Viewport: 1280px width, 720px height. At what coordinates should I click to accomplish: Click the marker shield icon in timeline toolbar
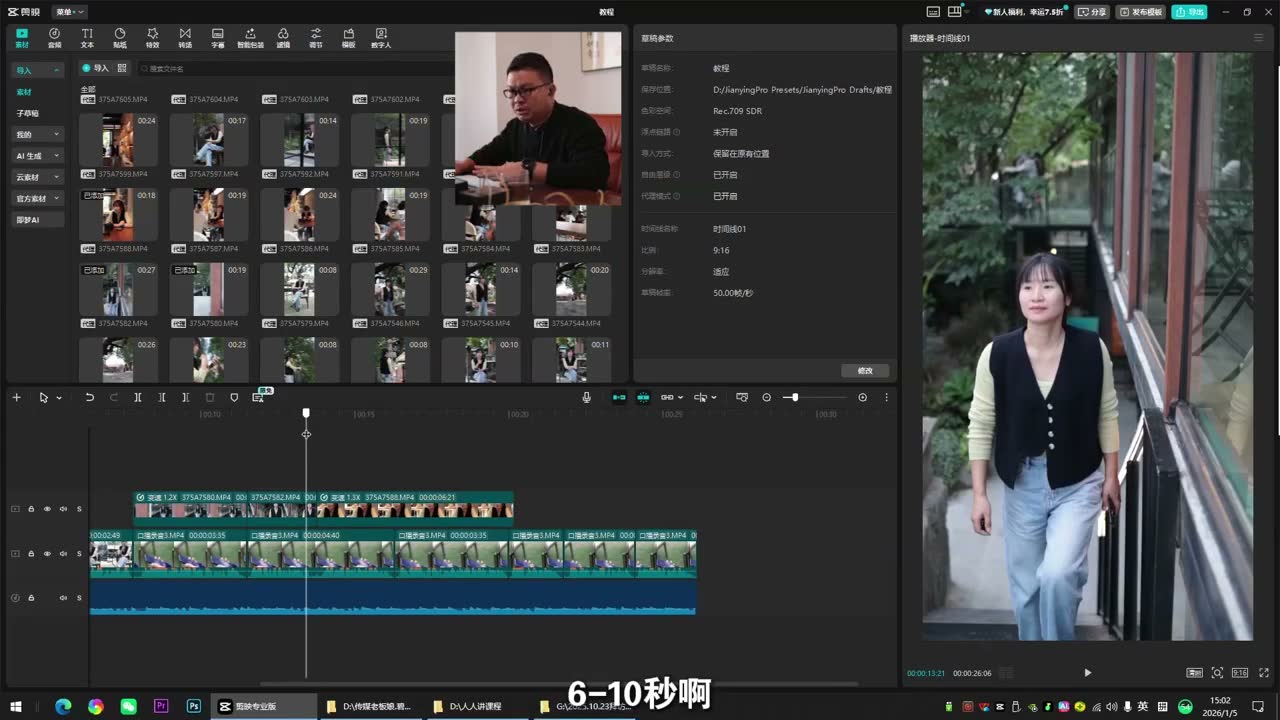(234, 397)
